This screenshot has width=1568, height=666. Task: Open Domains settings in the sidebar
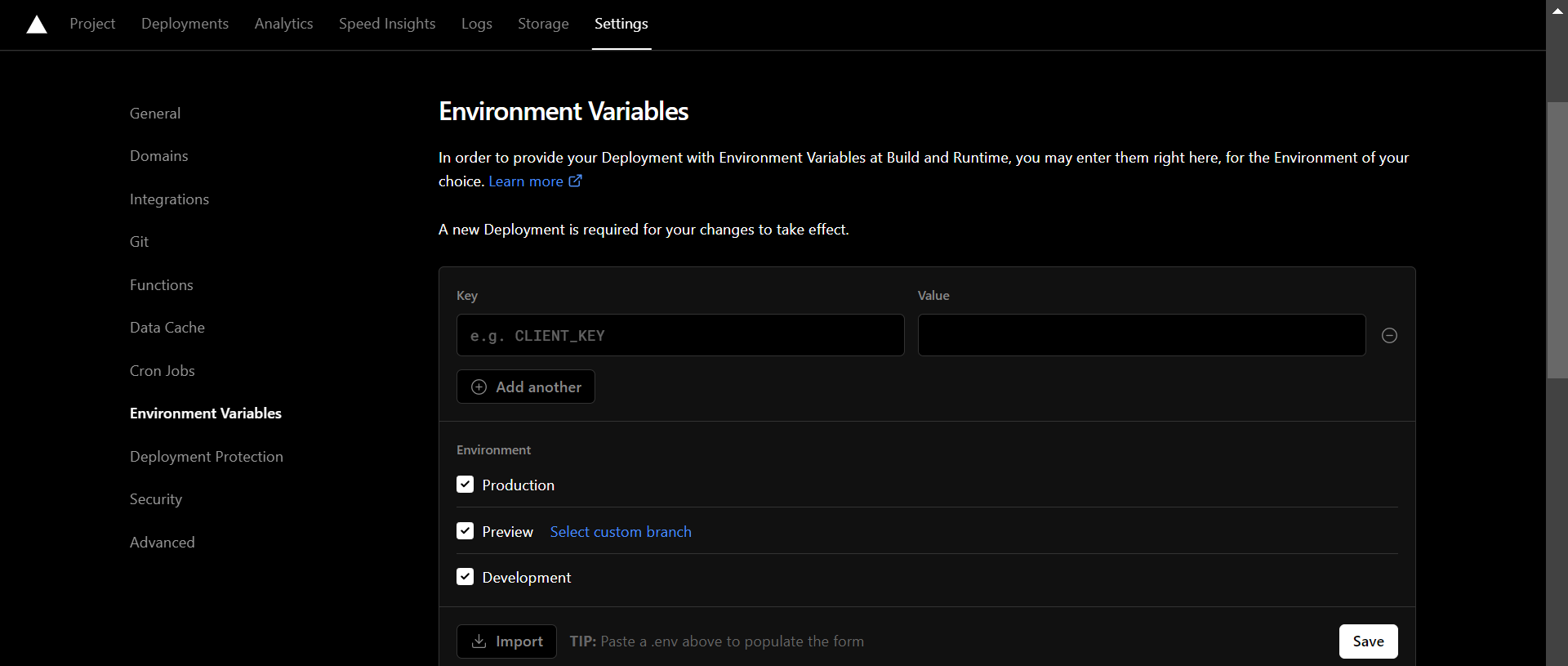click(159, 156)
